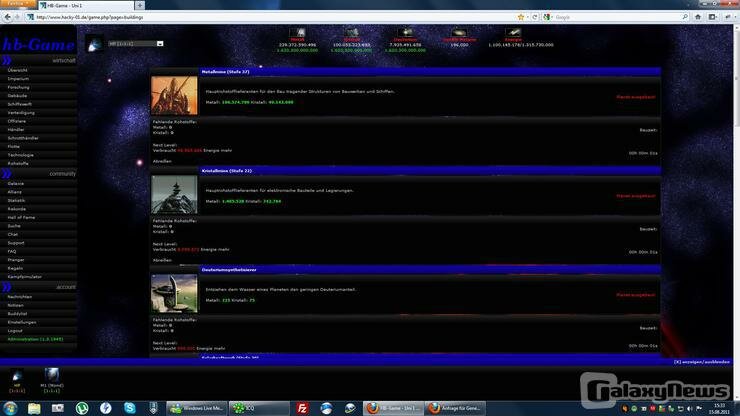The image size is (740, 416).
Task: Open FileZilla from the Windows taskbar
Action: pos(303,408)
